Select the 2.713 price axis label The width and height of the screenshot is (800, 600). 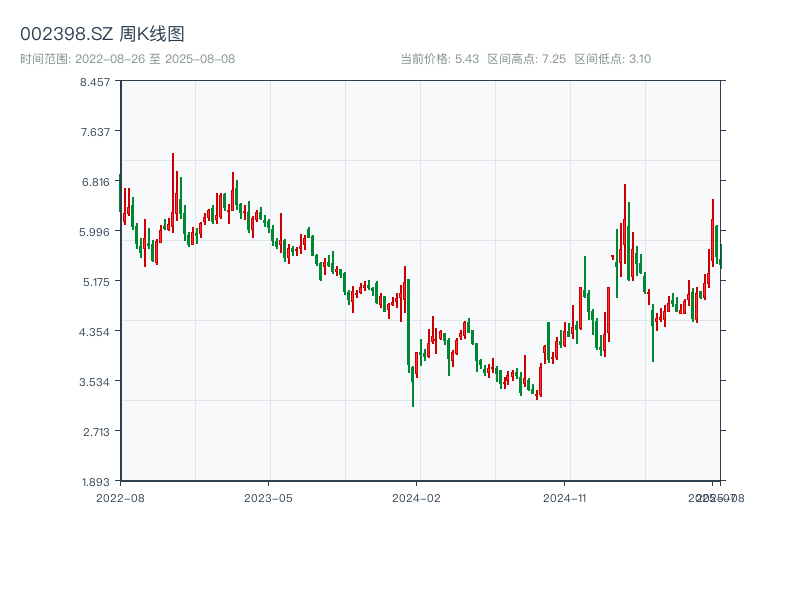96,432
